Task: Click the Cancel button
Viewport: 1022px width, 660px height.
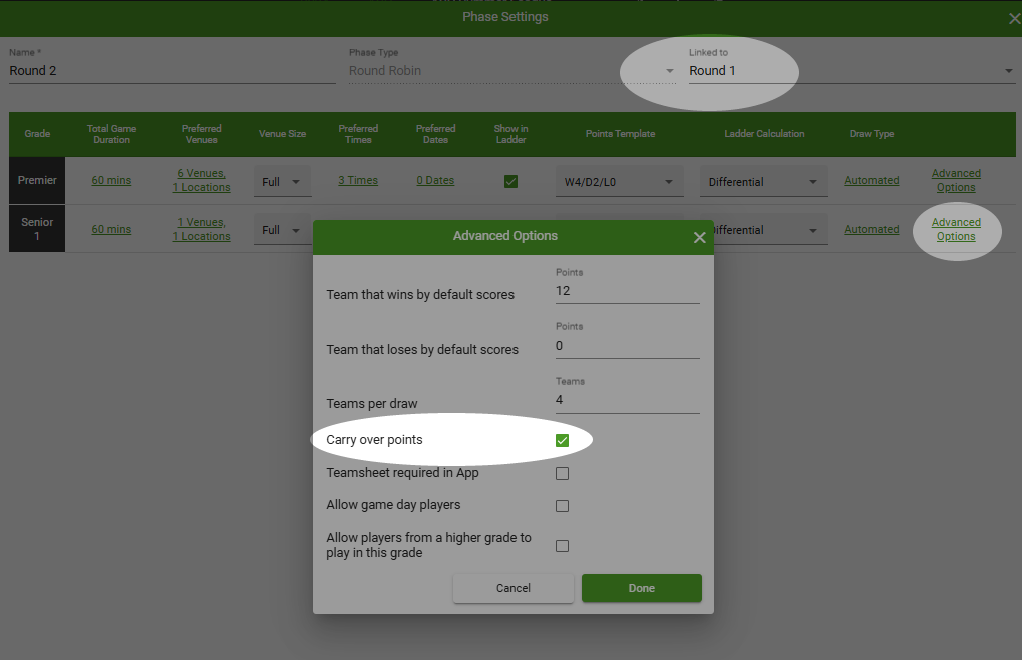Action: pos(514,588)
